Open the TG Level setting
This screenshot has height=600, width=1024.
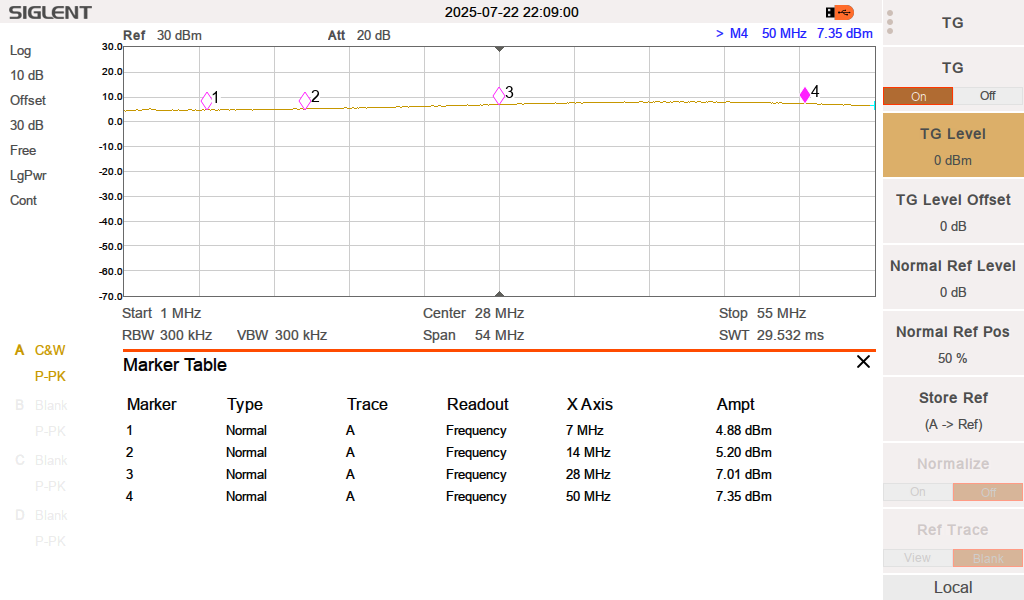pos(951,144)
